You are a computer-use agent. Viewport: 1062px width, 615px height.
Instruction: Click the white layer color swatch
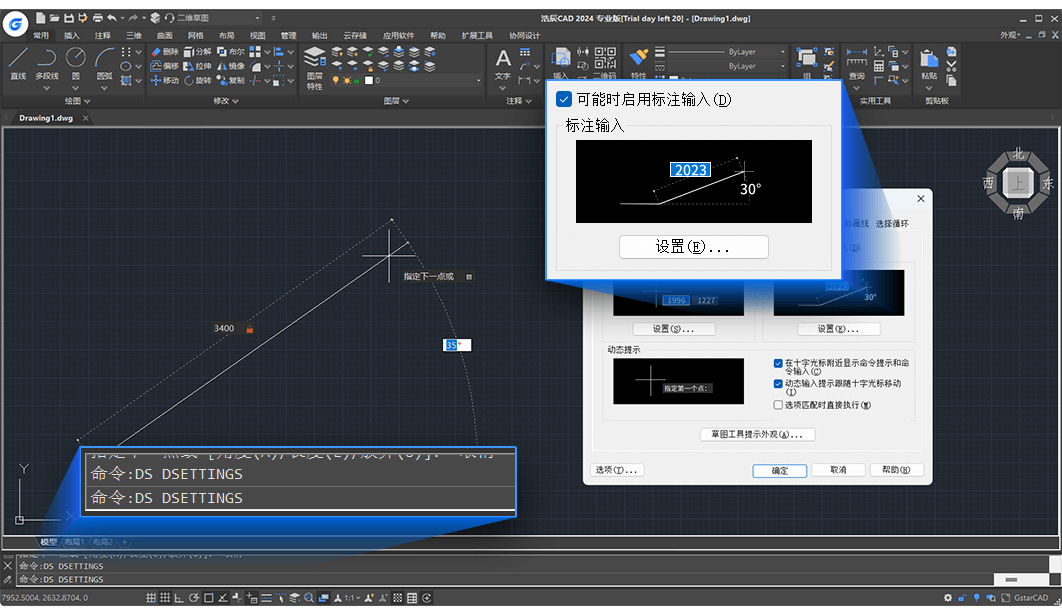[368, 81]
